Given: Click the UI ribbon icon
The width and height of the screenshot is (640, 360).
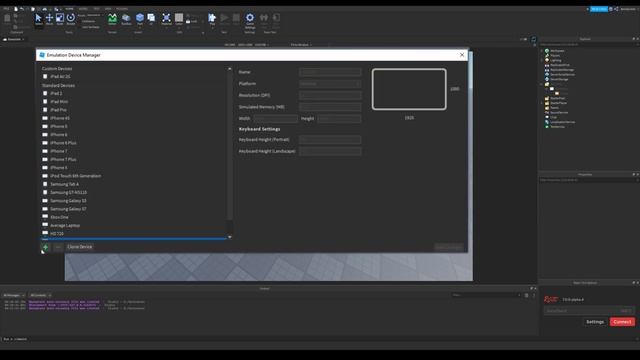Looking at the screenshot, I should click(151, 19).
